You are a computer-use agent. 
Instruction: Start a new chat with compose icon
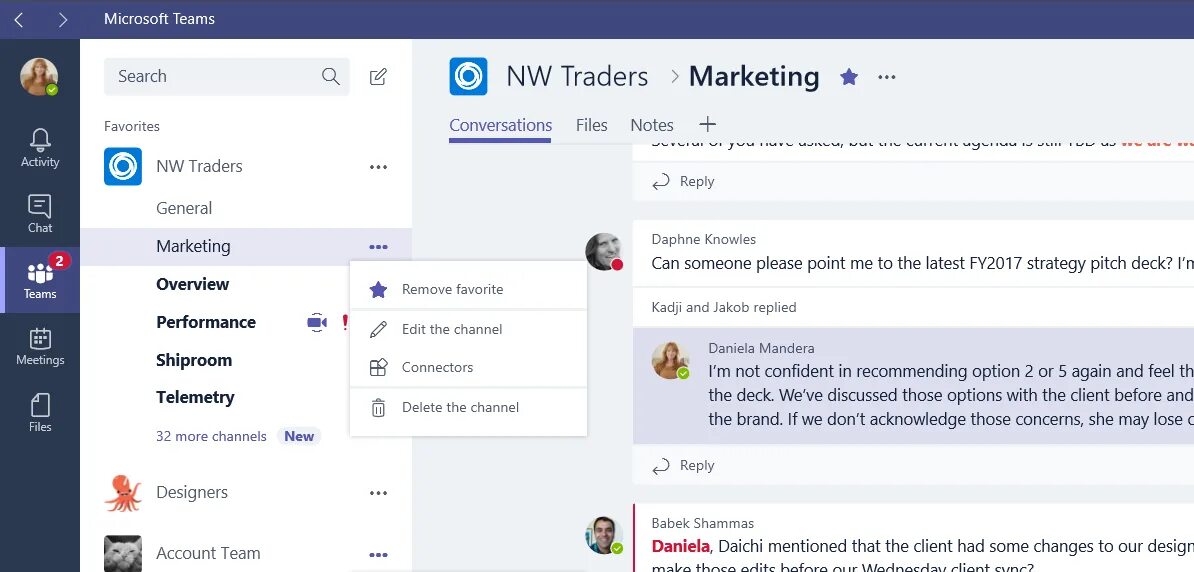tap(378, 76)
